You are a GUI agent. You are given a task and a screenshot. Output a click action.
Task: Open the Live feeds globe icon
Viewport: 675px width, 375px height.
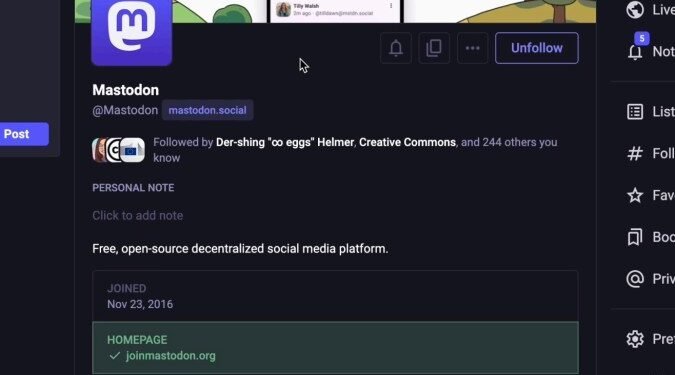click(x=635, y=9)
